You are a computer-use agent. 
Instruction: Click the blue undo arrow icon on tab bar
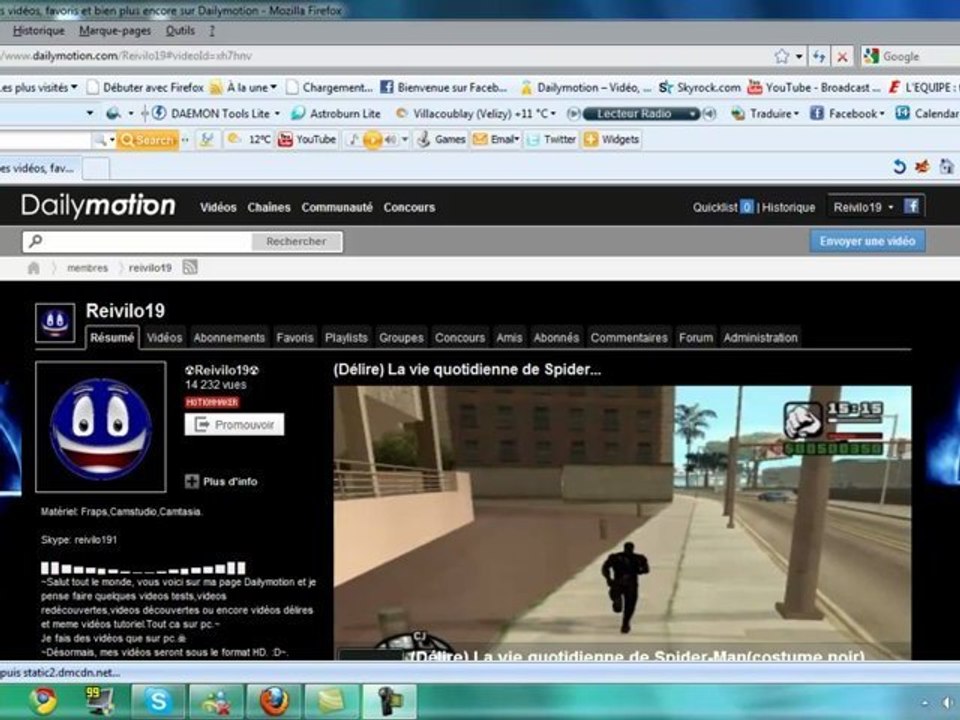[x=899, y=167]
